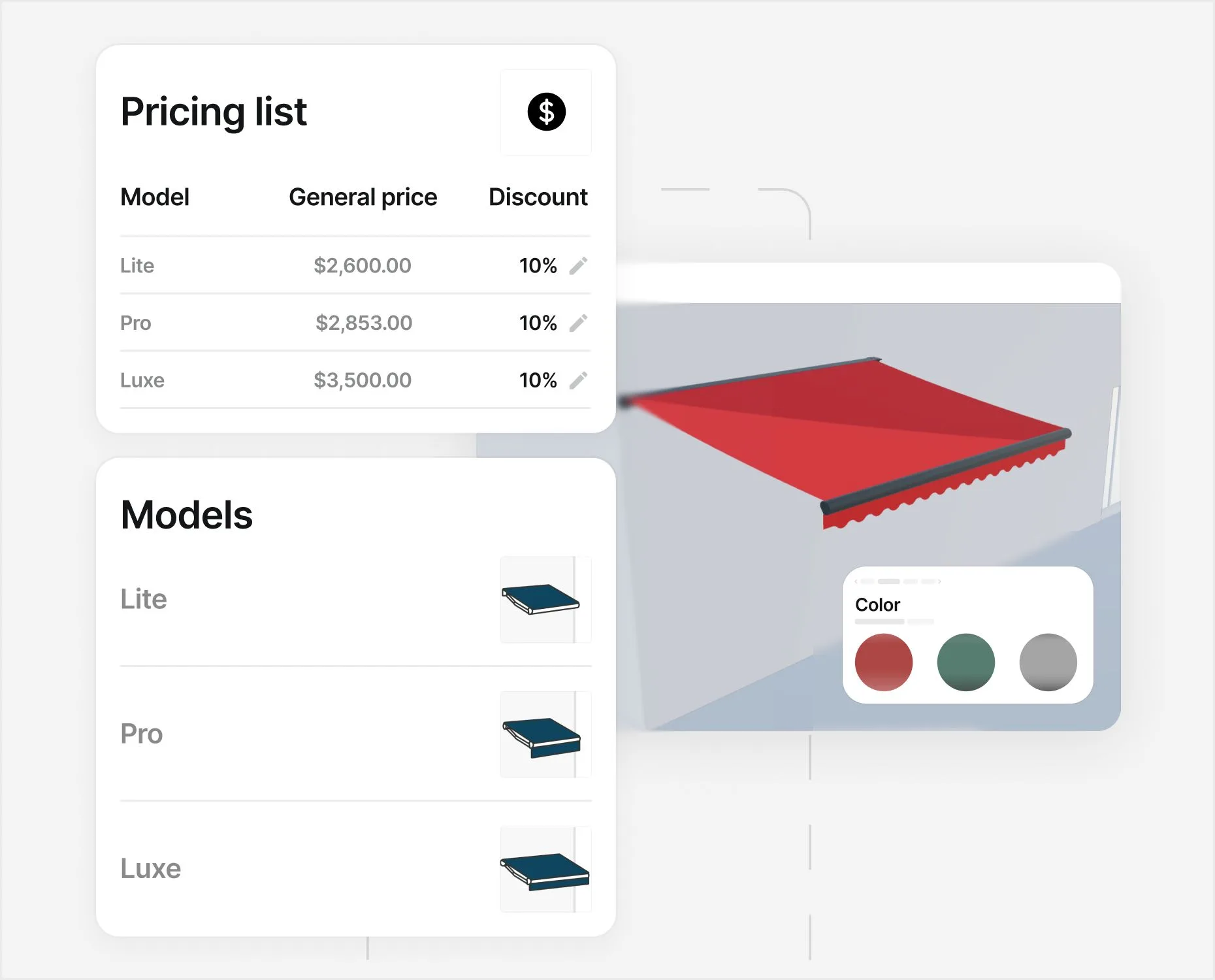Click the Luxe row price $3,500.00

click(x=363, y=380)
